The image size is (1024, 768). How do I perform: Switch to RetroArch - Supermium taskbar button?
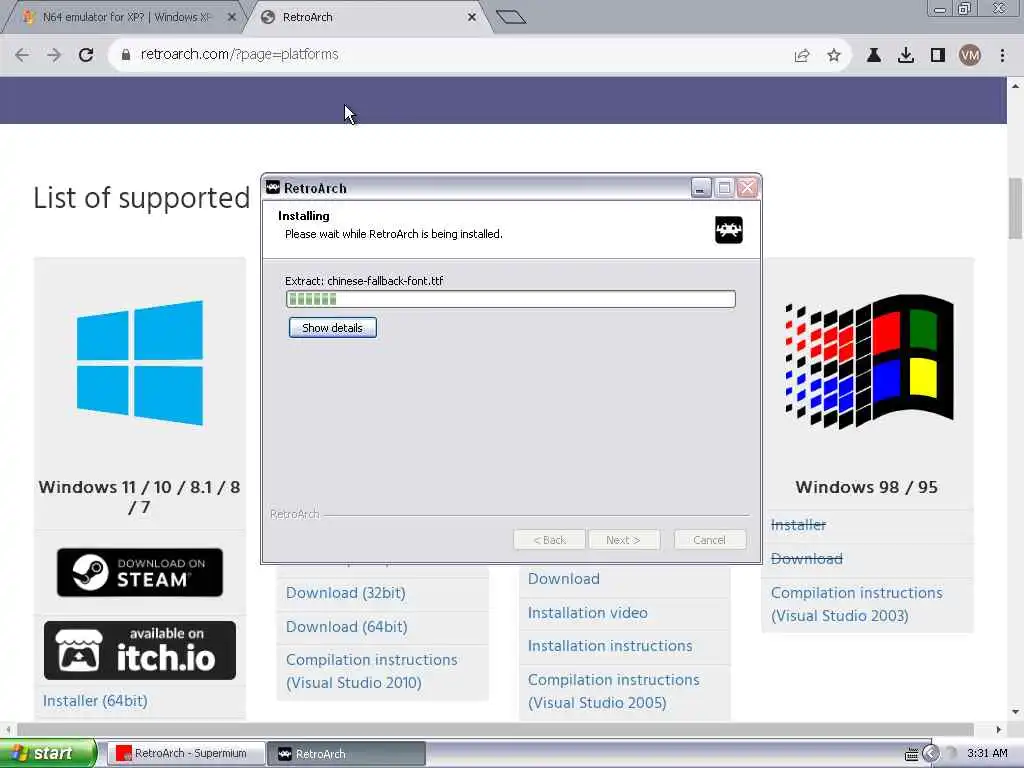[185, 754]
